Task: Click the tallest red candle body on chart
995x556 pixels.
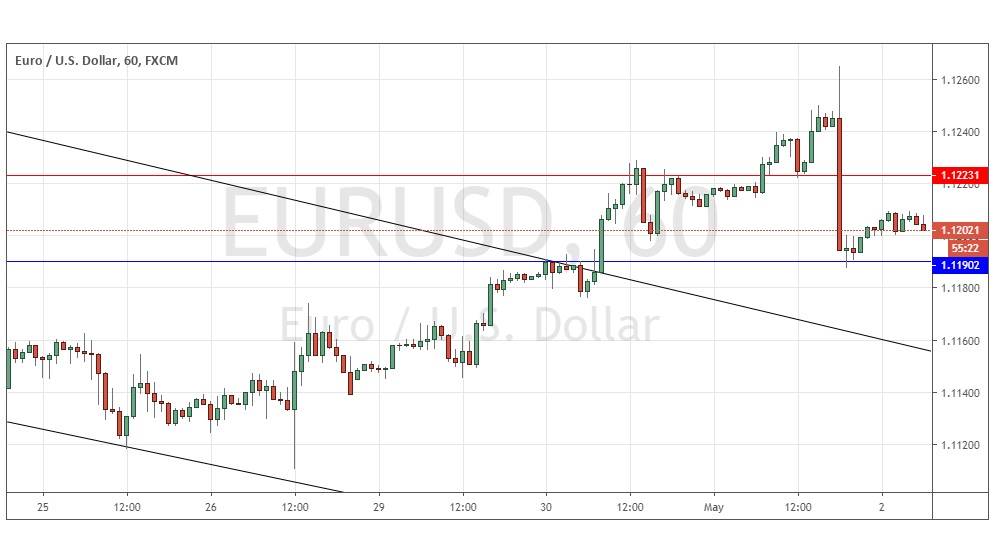Action: pos(839,185)
